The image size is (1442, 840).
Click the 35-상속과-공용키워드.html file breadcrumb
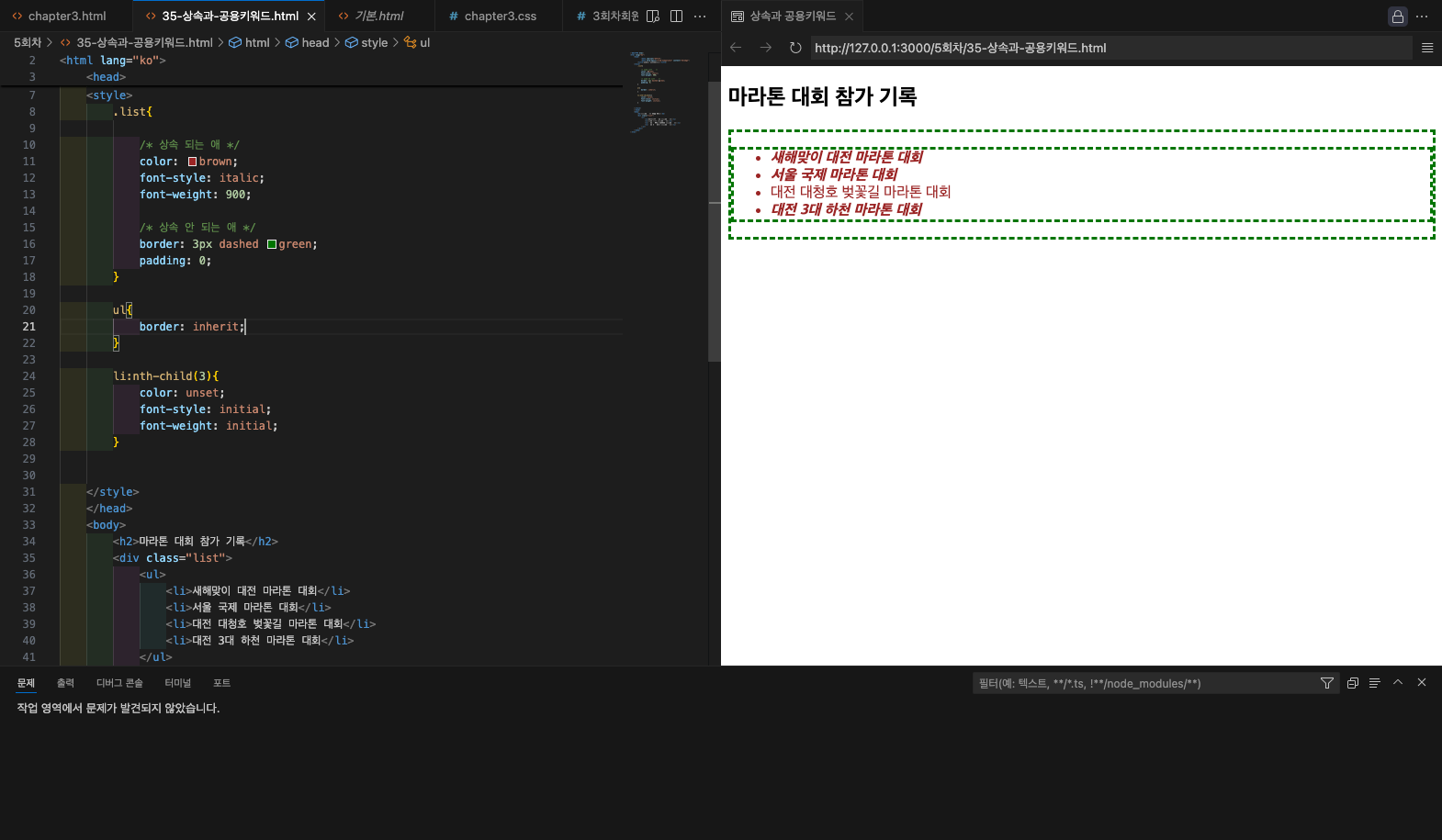point(136,42)
